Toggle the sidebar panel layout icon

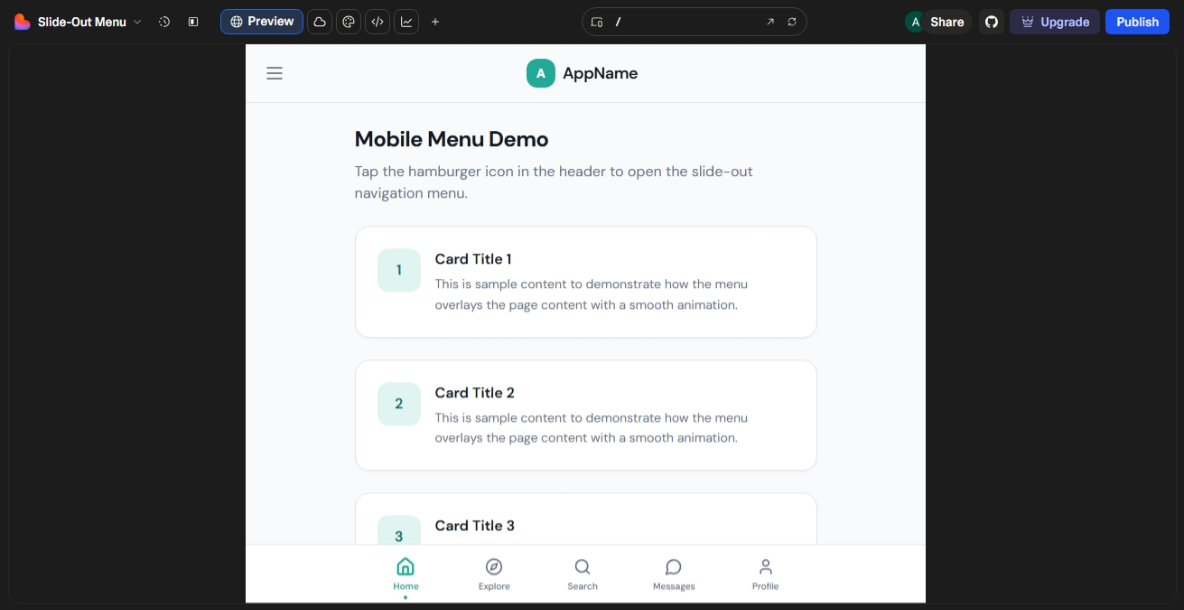click(193, 22)
